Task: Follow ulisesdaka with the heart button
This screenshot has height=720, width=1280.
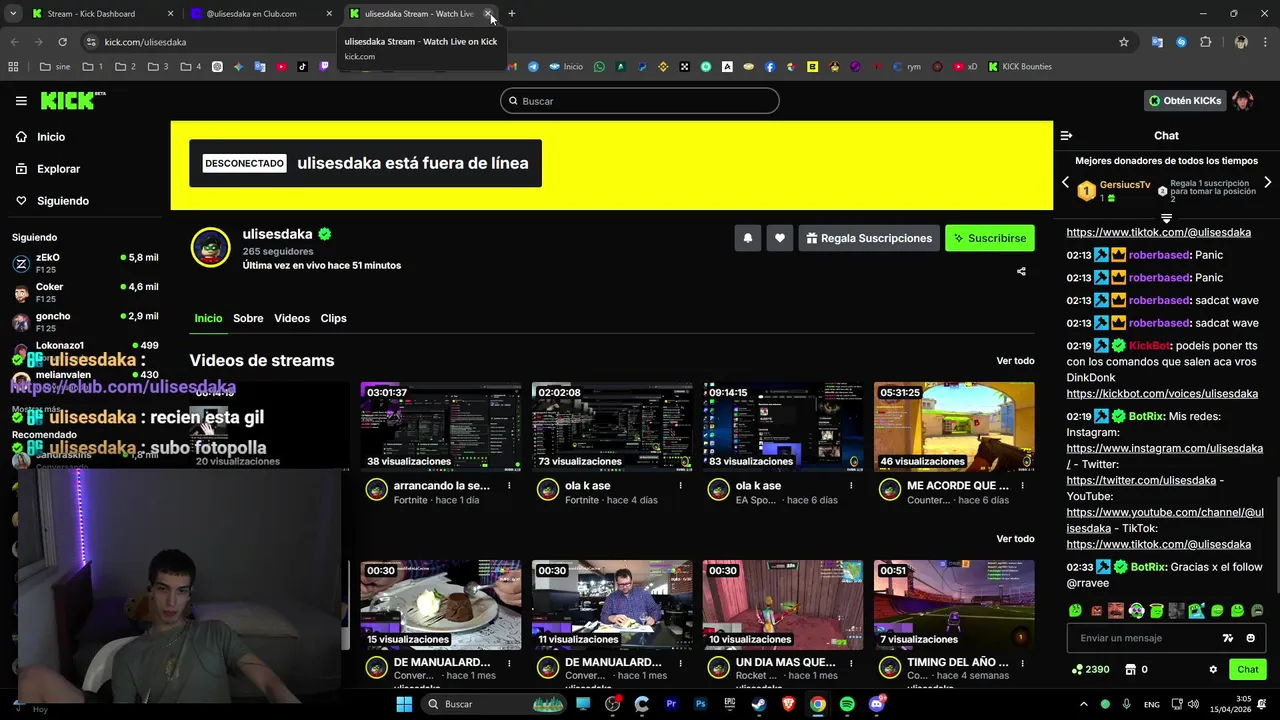Action: tap(780, 238)
